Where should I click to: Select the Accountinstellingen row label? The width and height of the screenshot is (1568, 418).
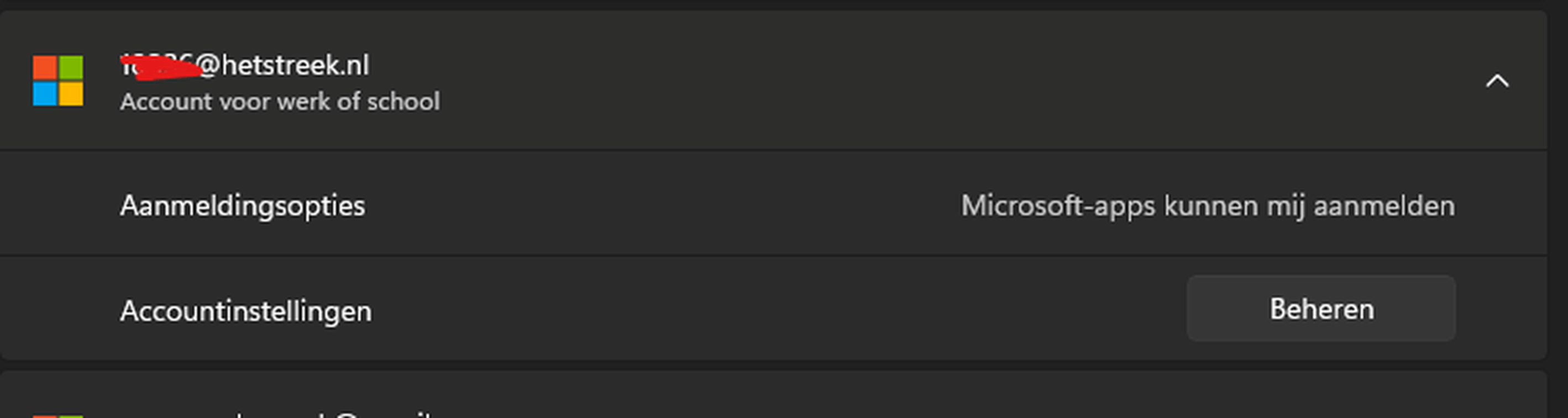click(245, 311)
